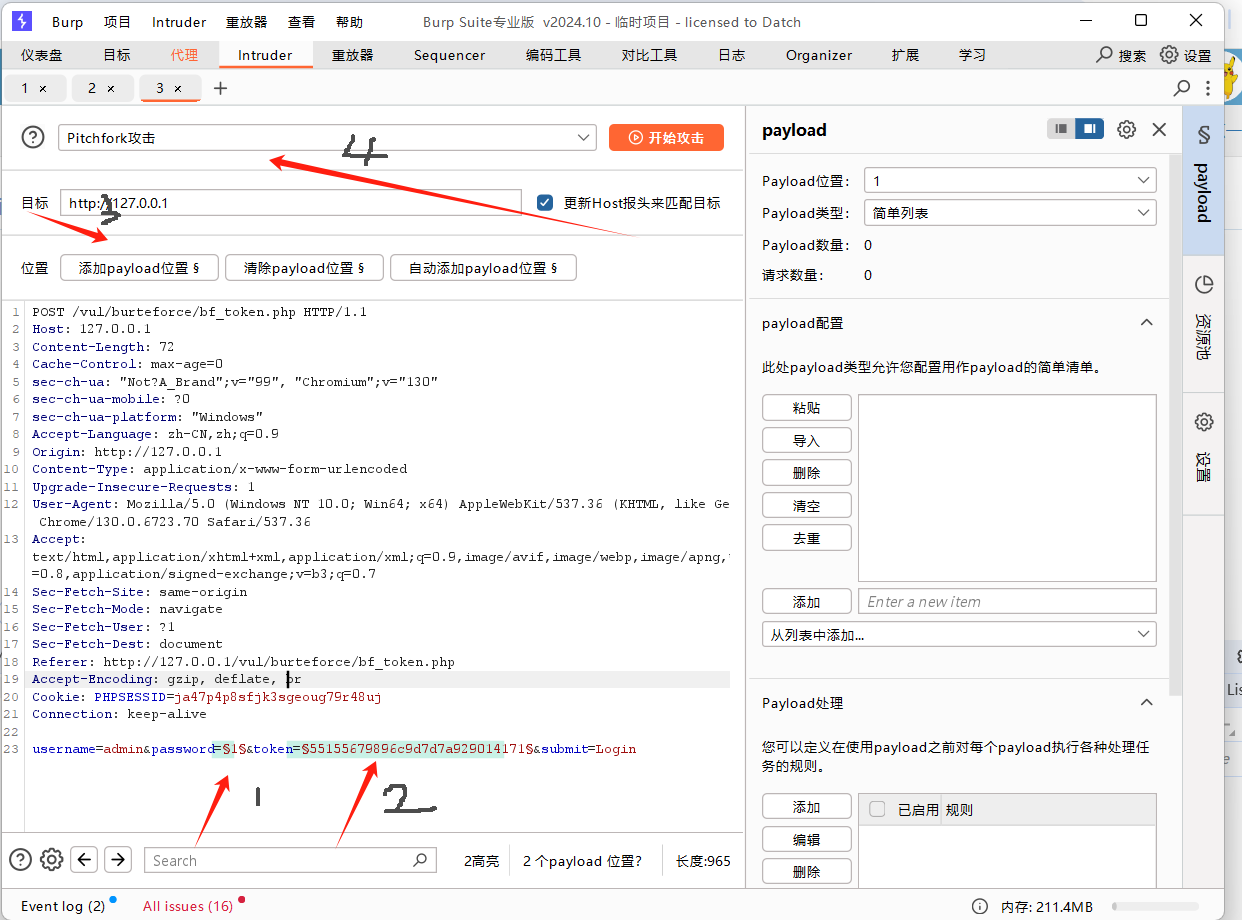This screenshot has width=1242, height=920.
Task: Go to previous search match arrow
Action: point(85,860)
